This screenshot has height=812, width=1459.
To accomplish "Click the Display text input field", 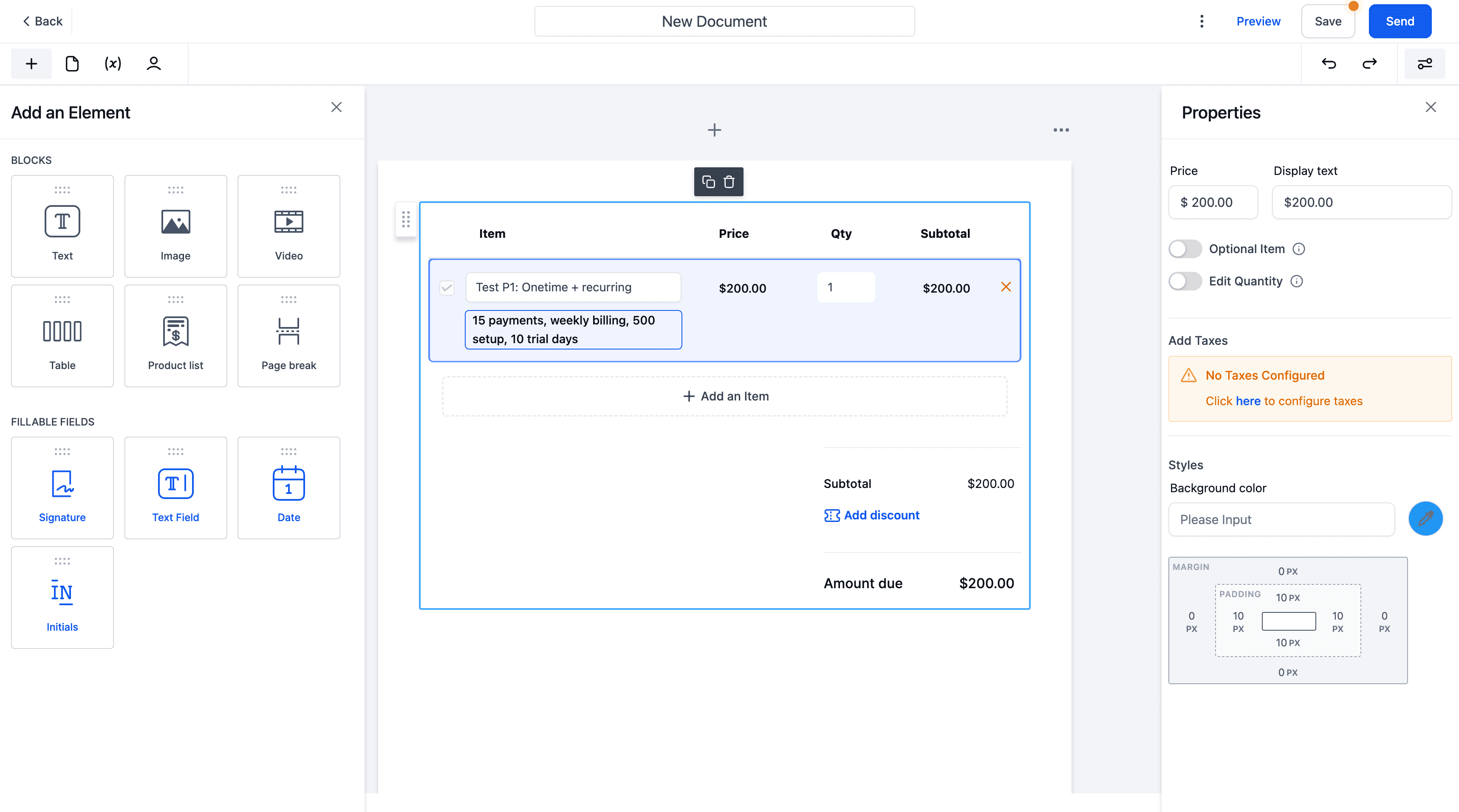I will [x=1362, y=202].
